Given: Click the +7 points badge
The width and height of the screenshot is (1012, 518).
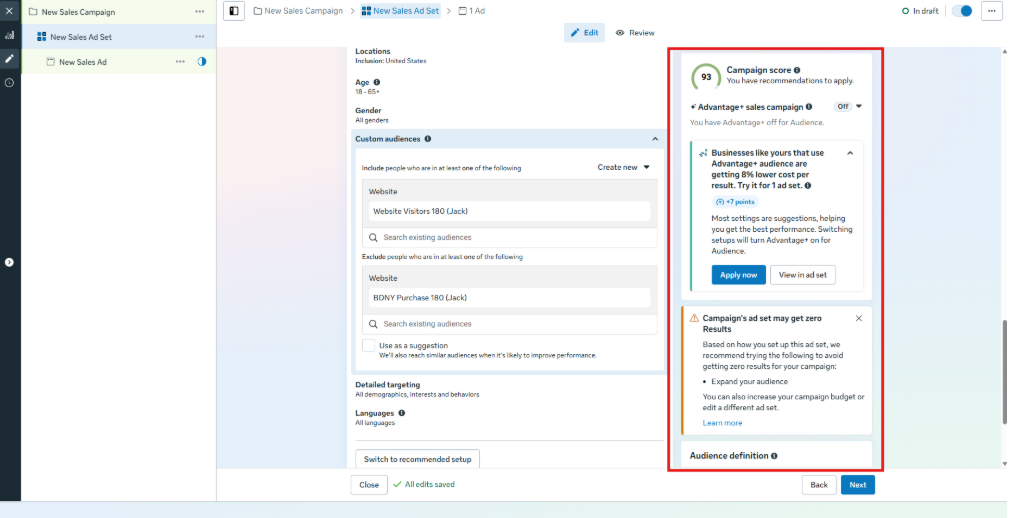Looking at the screenshot, I should click(734, 202).
